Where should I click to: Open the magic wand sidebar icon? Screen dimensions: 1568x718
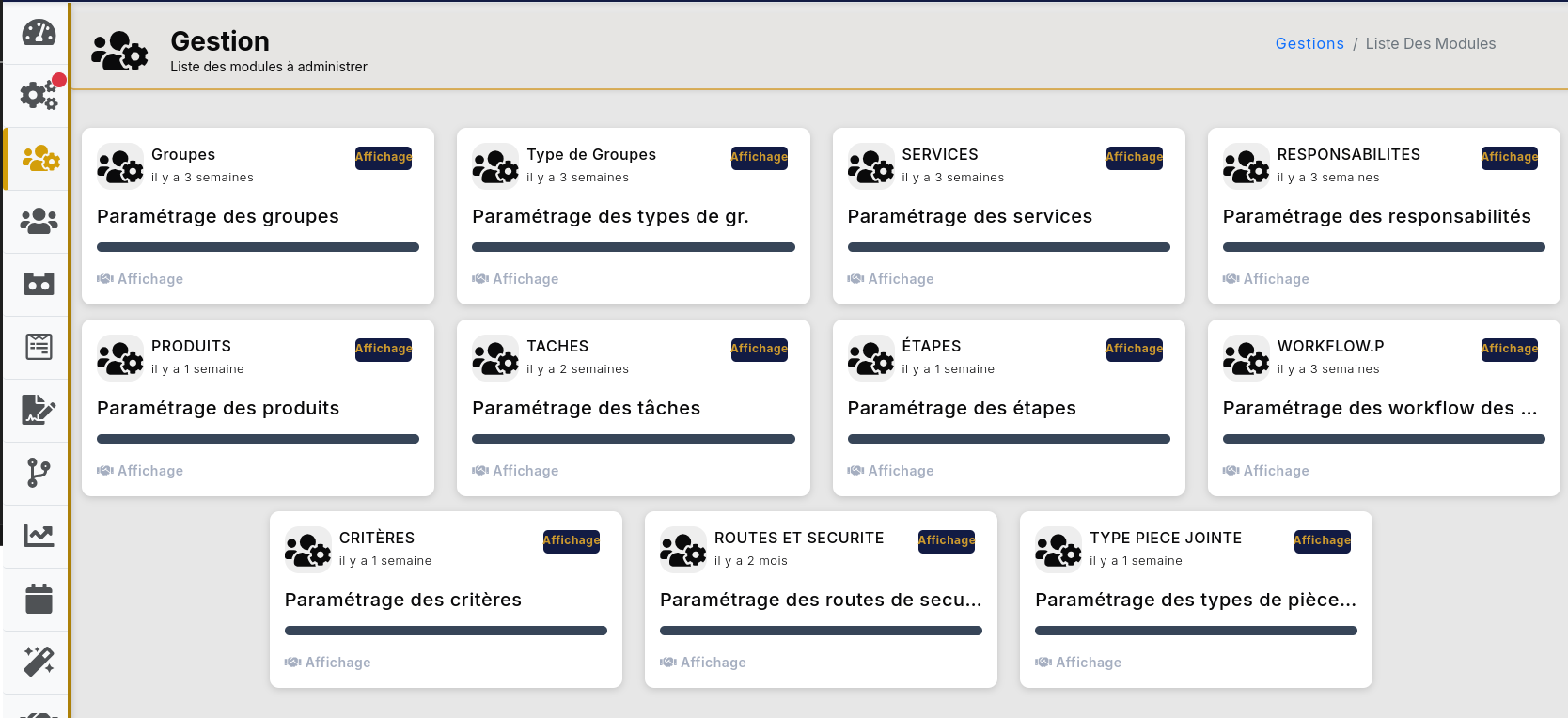pyautogui.click(x=39, y=662)
